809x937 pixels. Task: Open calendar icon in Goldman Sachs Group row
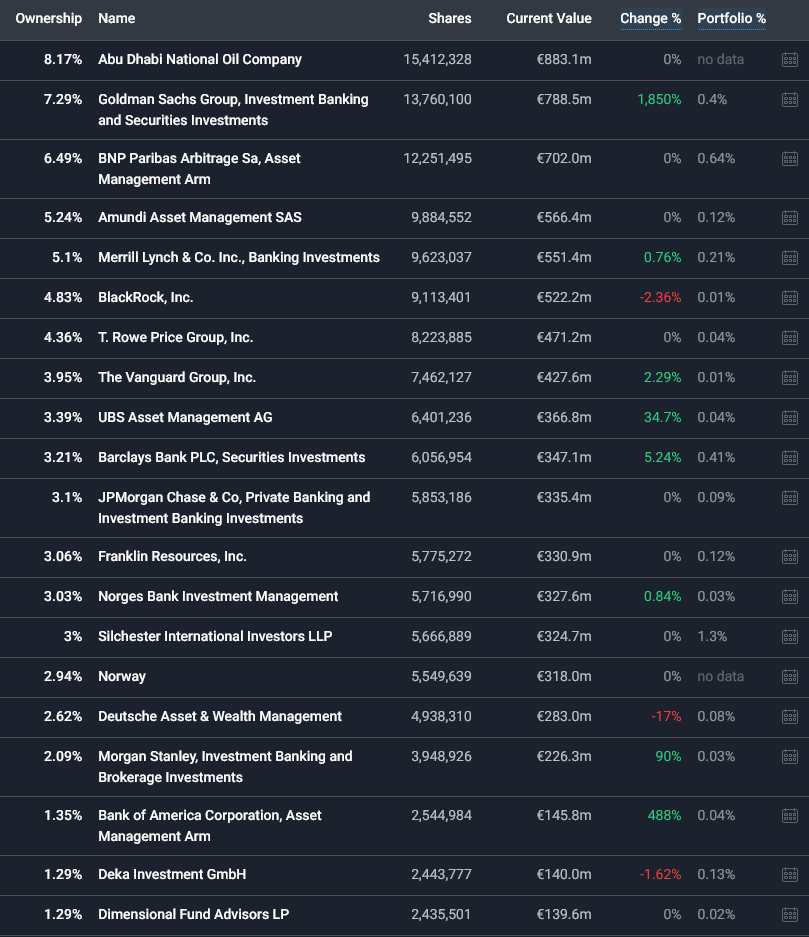coord(789,100)
